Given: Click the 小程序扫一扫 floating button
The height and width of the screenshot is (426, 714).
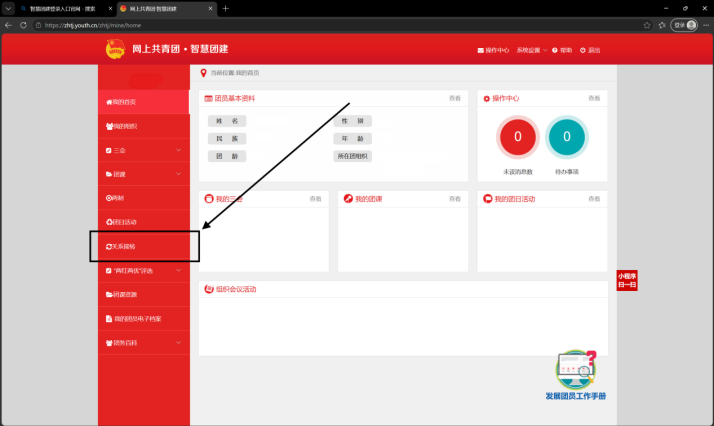Looking at the screenshot, I should 627,280.
